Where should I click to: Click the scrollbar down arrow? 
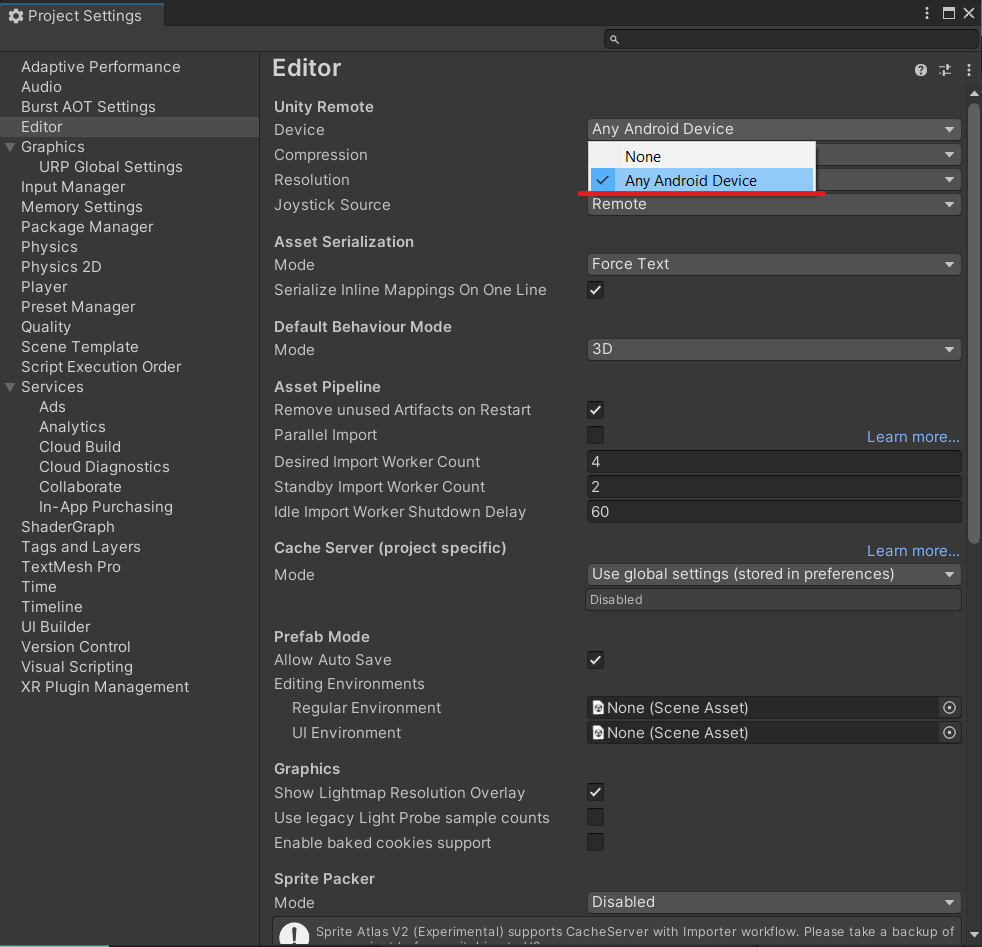tap(974, 933)
